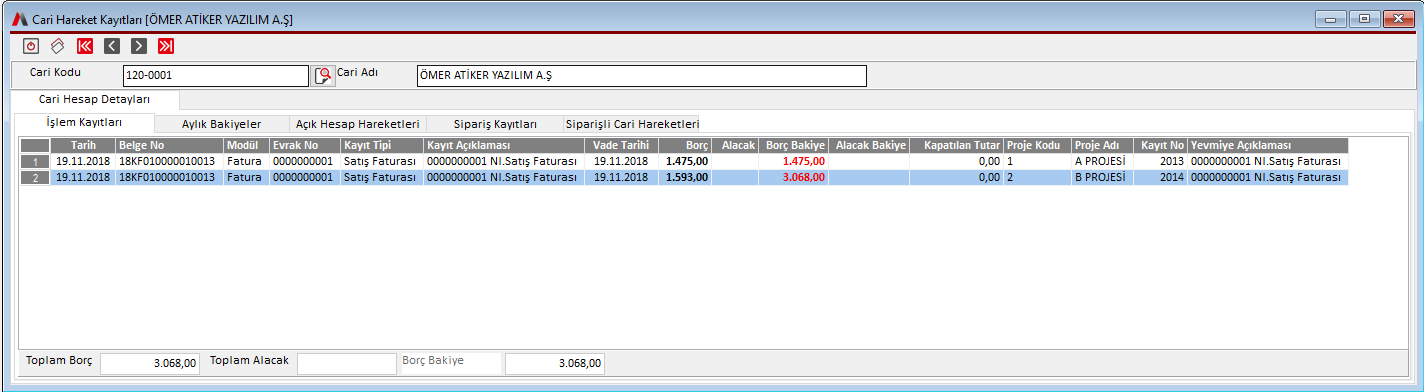The height and width of the screenshot is (392, 1424).
Task: Open the Sipariş Kayıtları tab
Action: pos(495,124)
